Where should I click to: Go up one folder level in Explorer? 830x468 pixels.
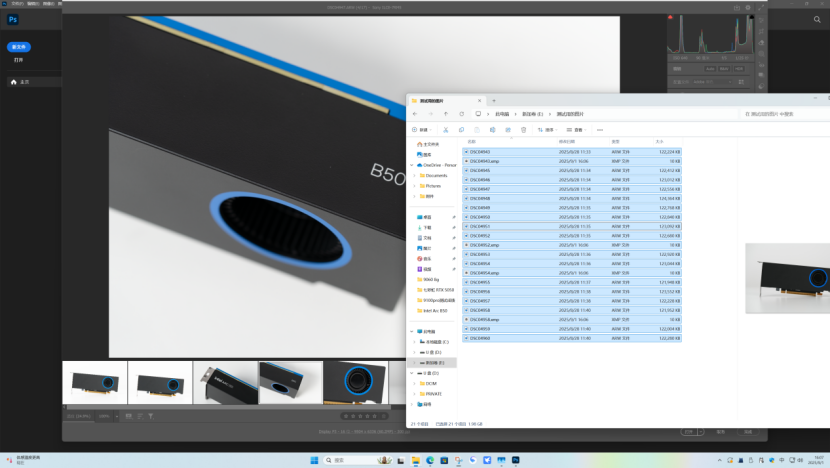(x=446, y=114)
